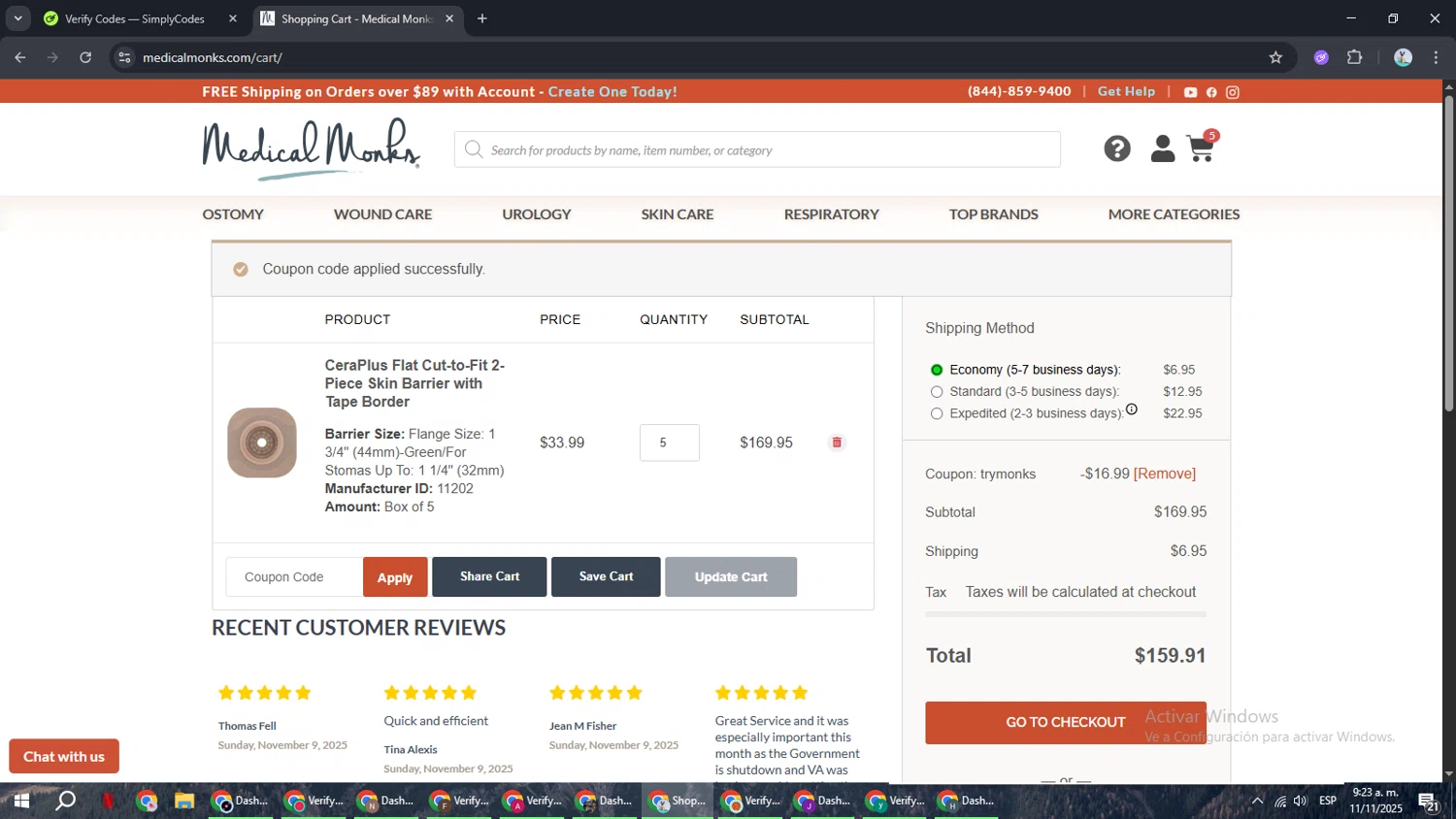Open the shopping cart icon with badge
Image resolution: width=1456 pixels, height=819 pixels.
[x=1202, y=147]
